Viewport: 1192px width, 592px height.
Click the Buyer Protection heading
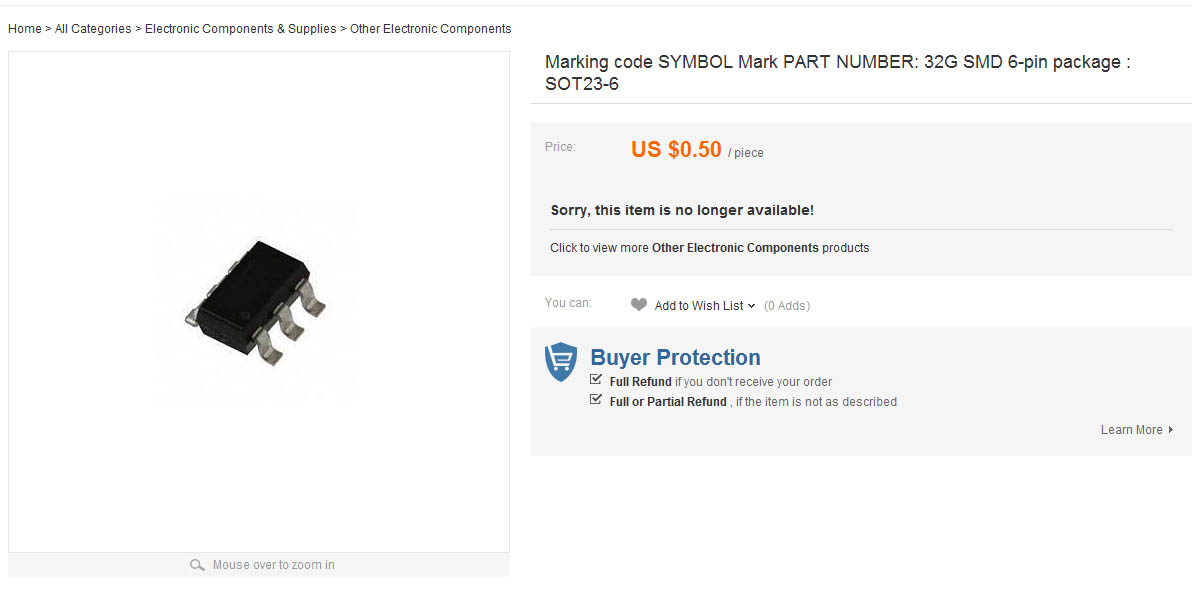675,358
